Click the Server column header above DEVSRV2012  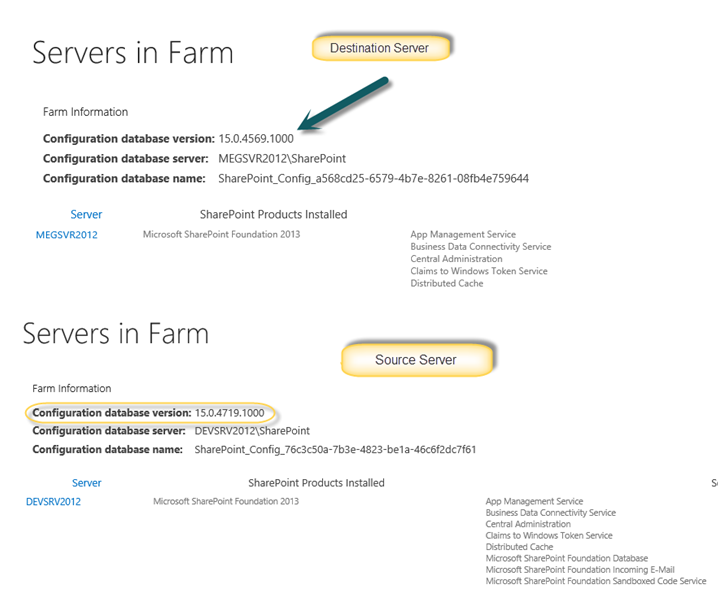[x=86, y=482]
